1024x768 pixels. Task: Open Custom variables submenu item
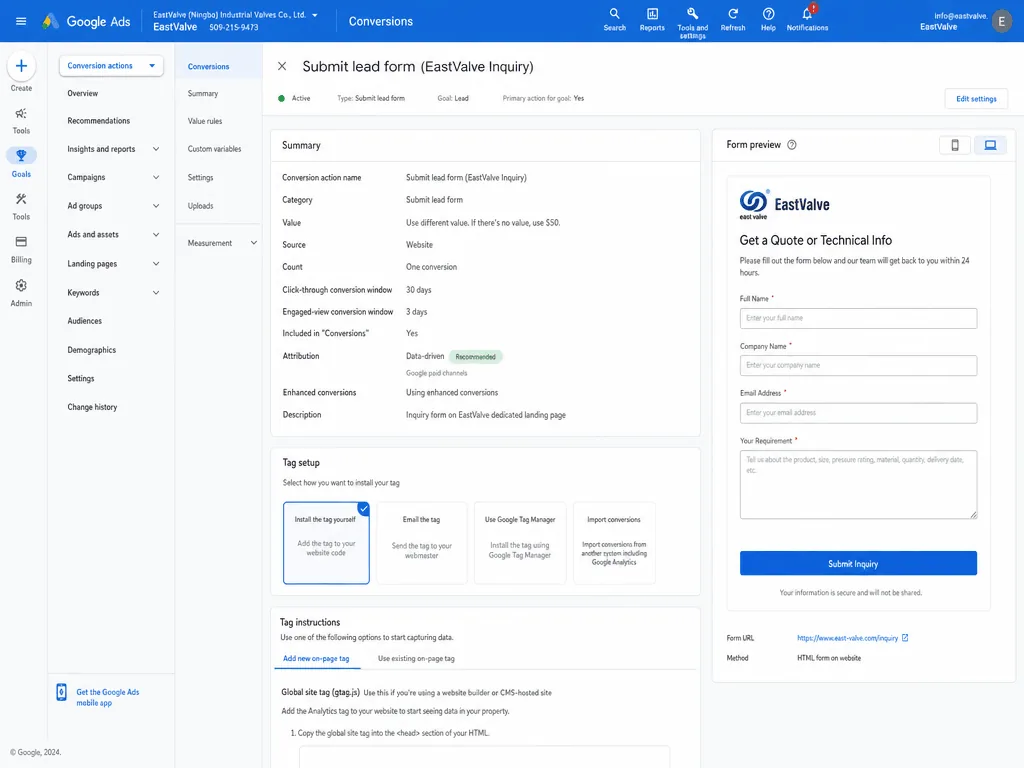coord(214,149)
